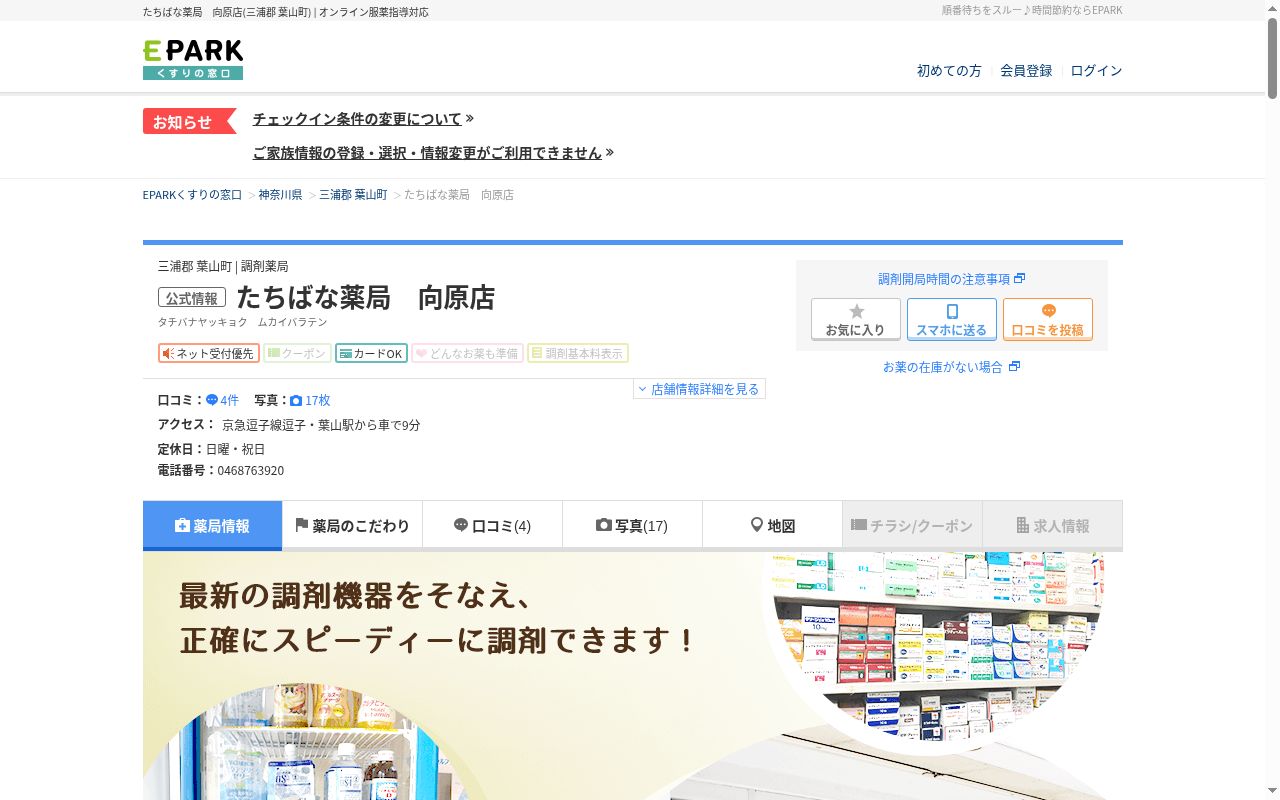Open the 口コミ(4) tab
The width and height of the screenshot is (1280, 800).
coord(493,525)
